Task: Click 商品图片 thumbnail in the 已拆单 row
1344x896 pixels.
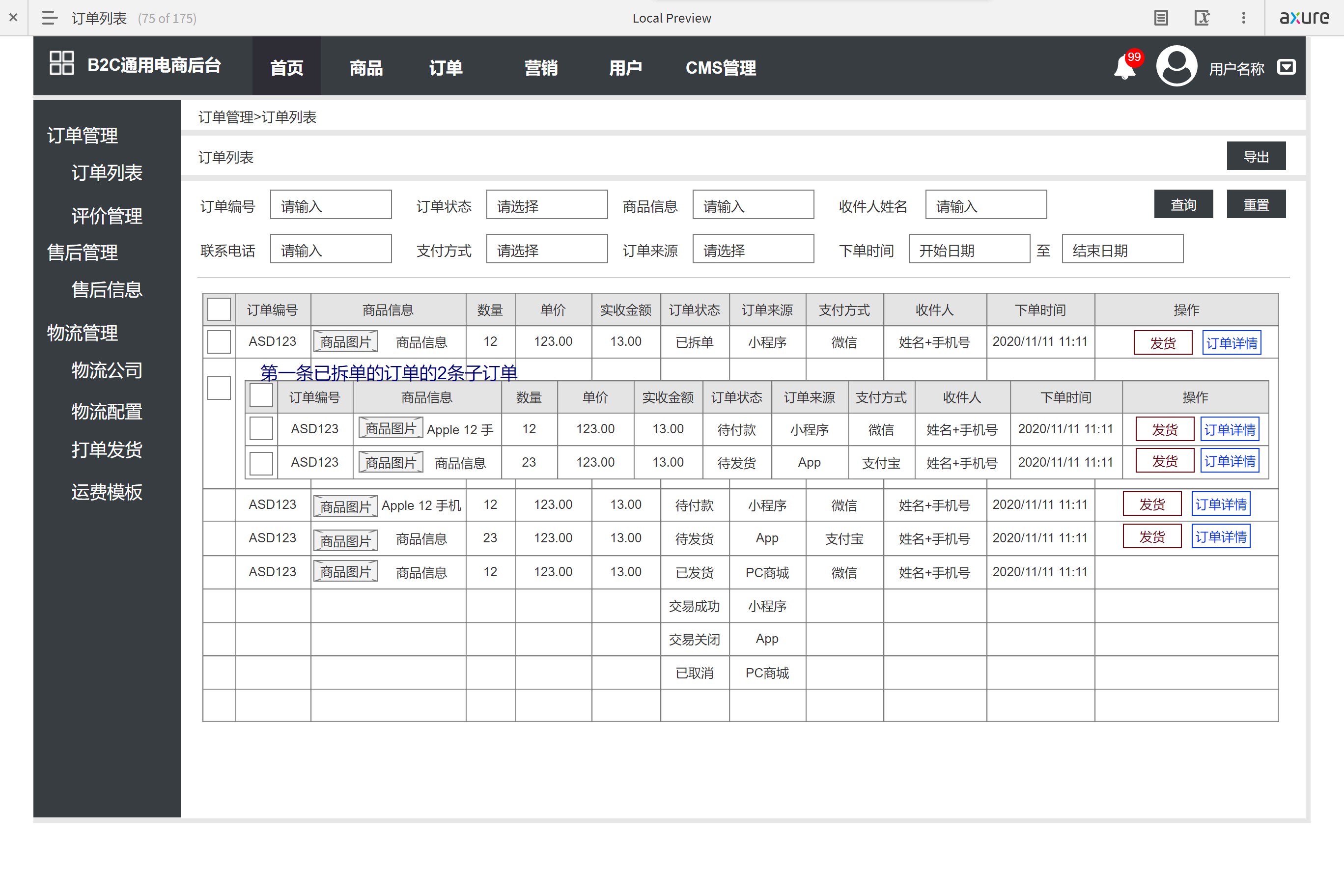Action: pyautogui.click(x=345, y=342)
